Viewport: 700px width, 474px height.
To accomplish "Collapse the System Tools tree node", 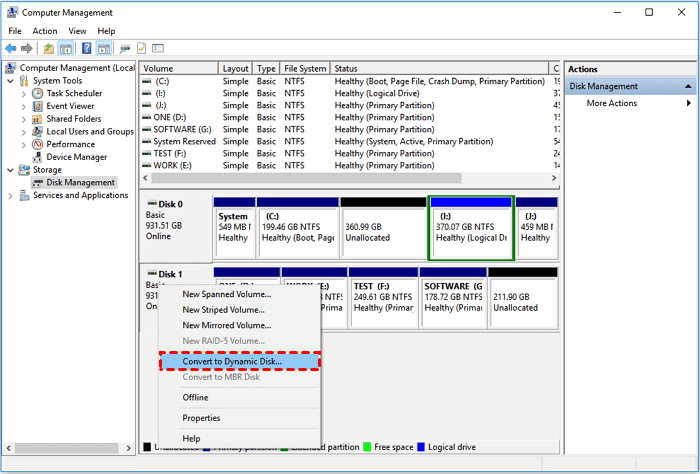I will click(x=11, y=81).
